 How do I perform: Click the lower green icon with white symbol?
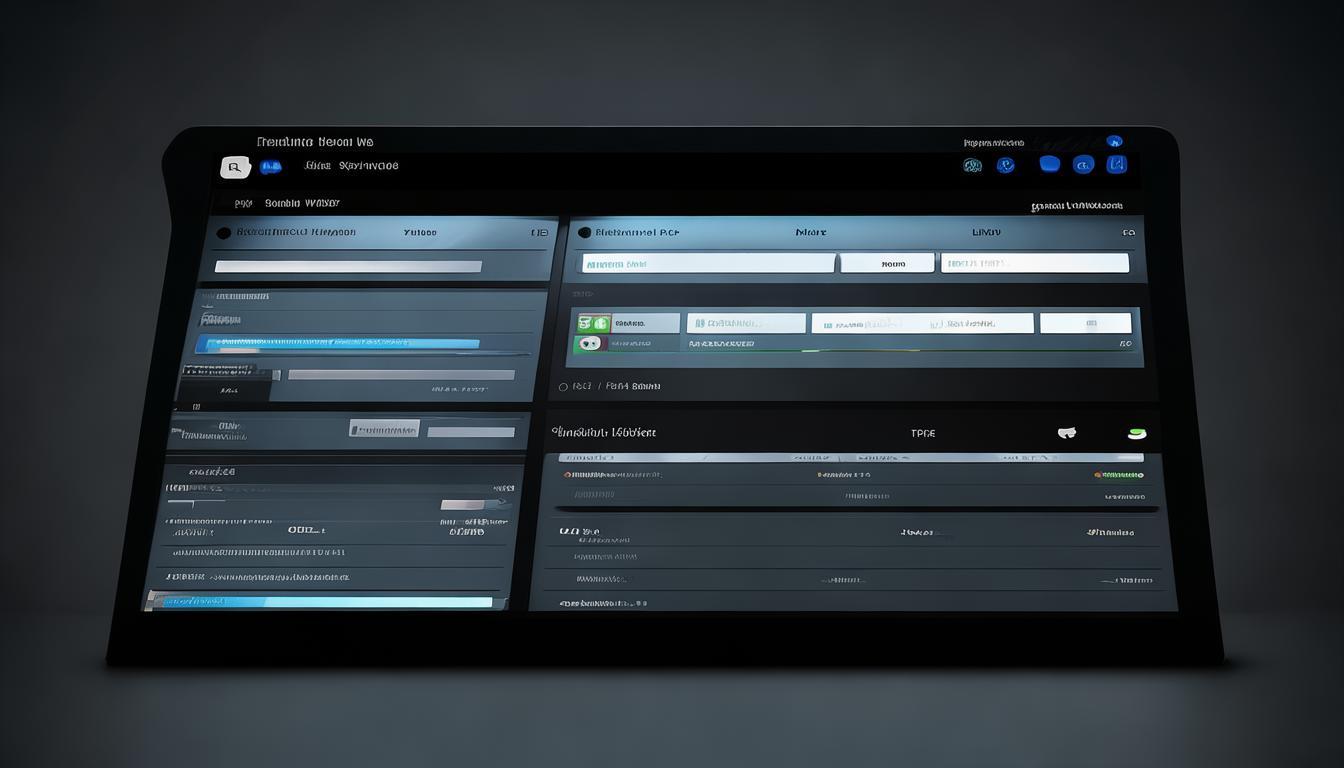coord(590,343)
